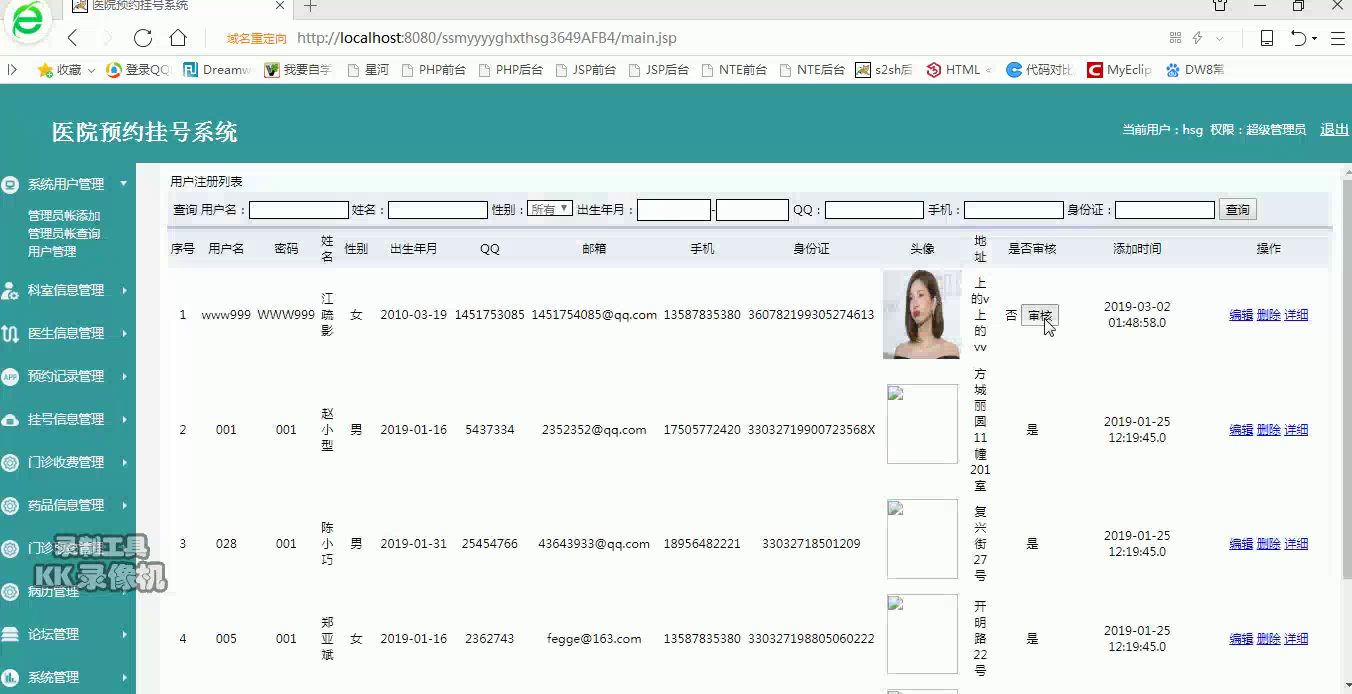Click the fegge@163.com email cell
This screenshot has width=1352, height=694.
tap(594, 639)
